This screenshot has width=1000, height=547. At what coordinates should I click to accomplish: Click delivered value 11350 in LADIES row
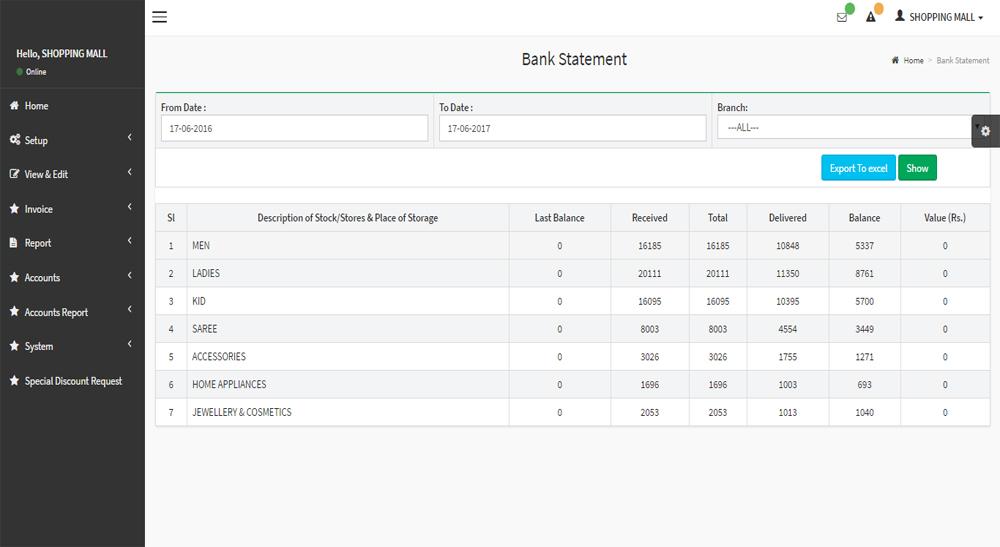788,274
